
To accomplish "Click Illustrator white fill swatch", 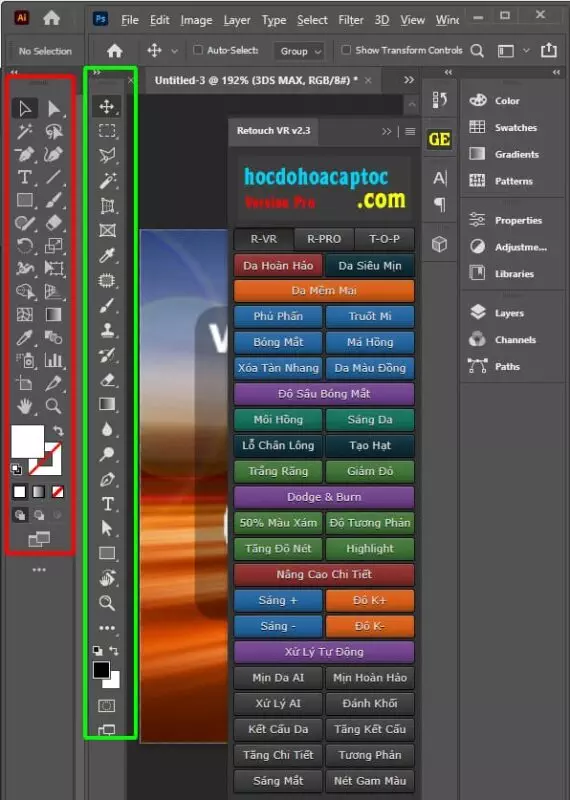I will click(x=28, y=441).
